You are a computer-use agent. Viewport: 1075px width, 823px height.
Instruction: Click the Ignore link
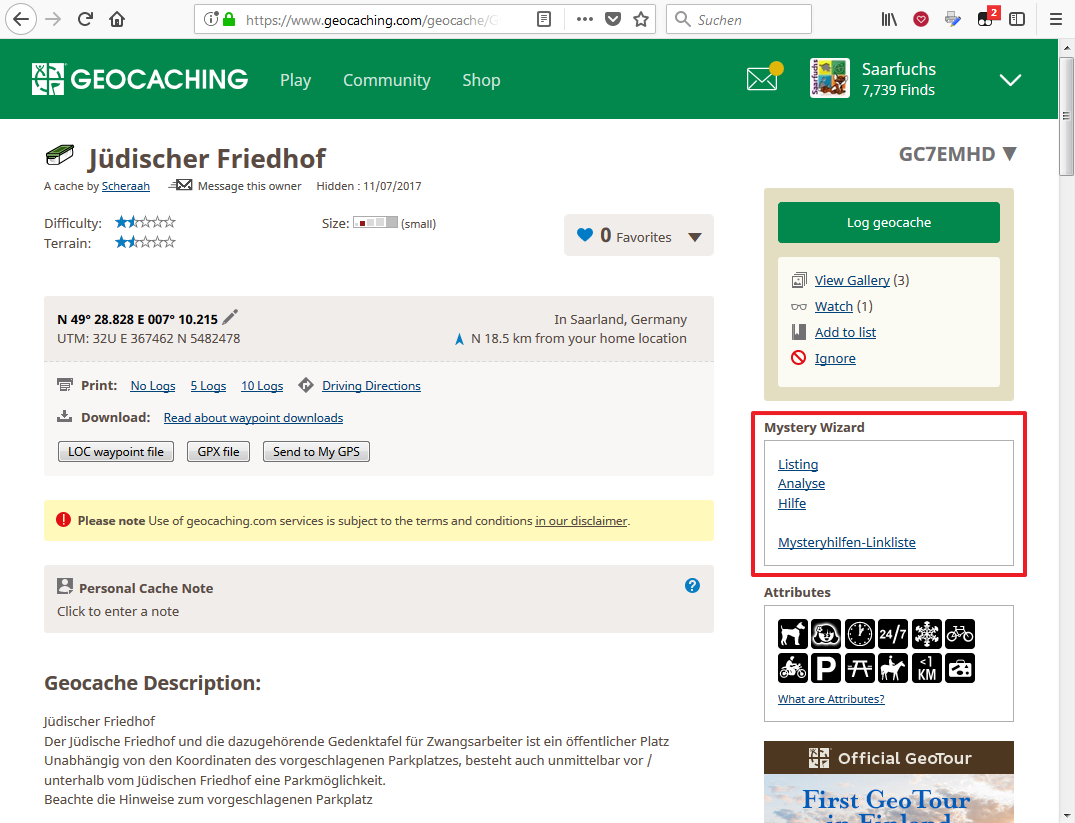click(x=835, y=359)
